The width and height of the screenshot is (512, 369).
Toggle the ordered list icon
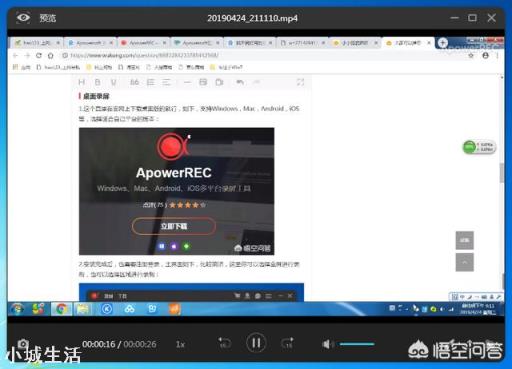pyautogui.click(x=151, y=82)
